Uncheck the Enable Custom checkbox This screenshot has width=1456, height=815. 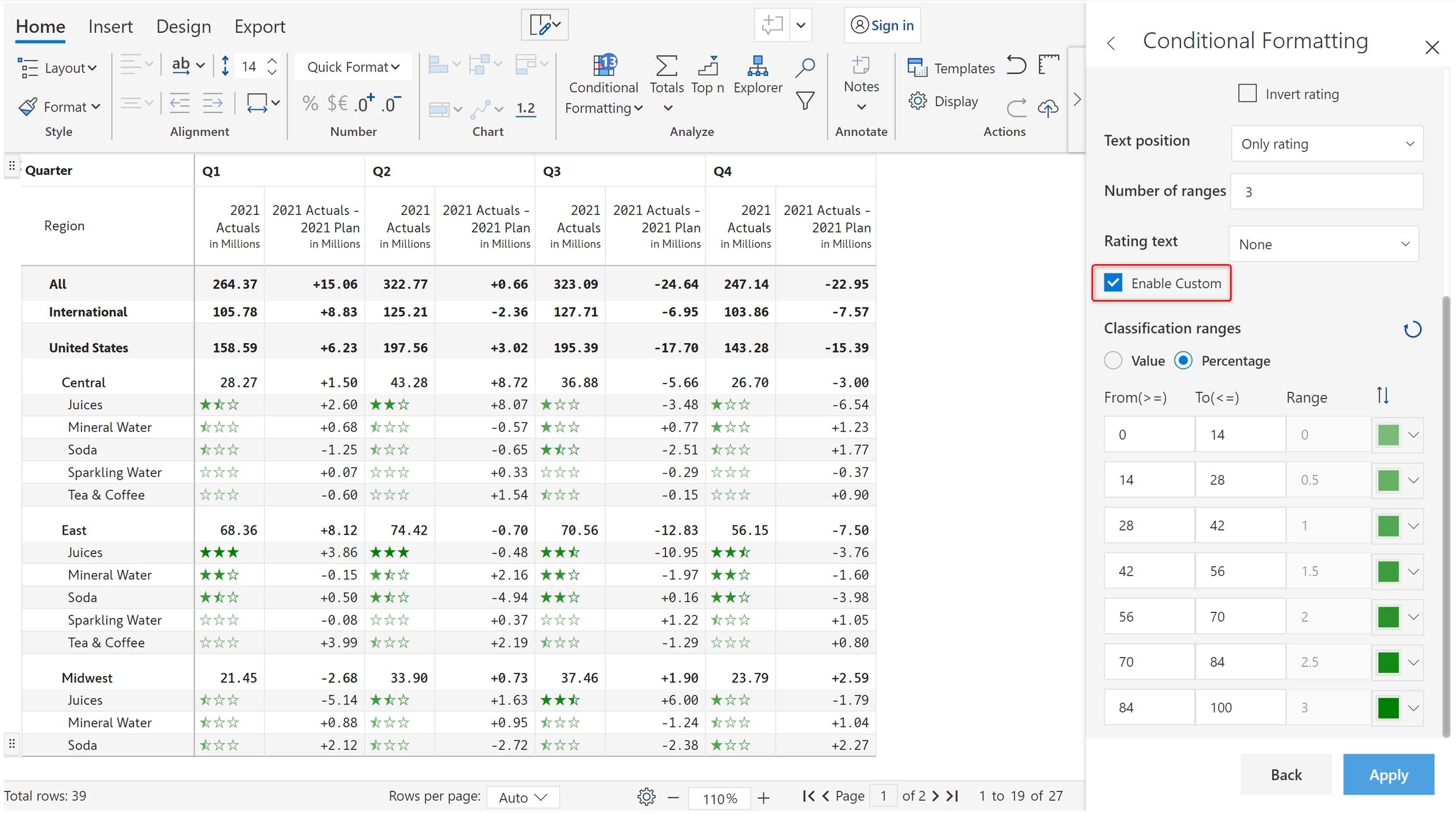pyautogui.click(x=1113, y=282)
